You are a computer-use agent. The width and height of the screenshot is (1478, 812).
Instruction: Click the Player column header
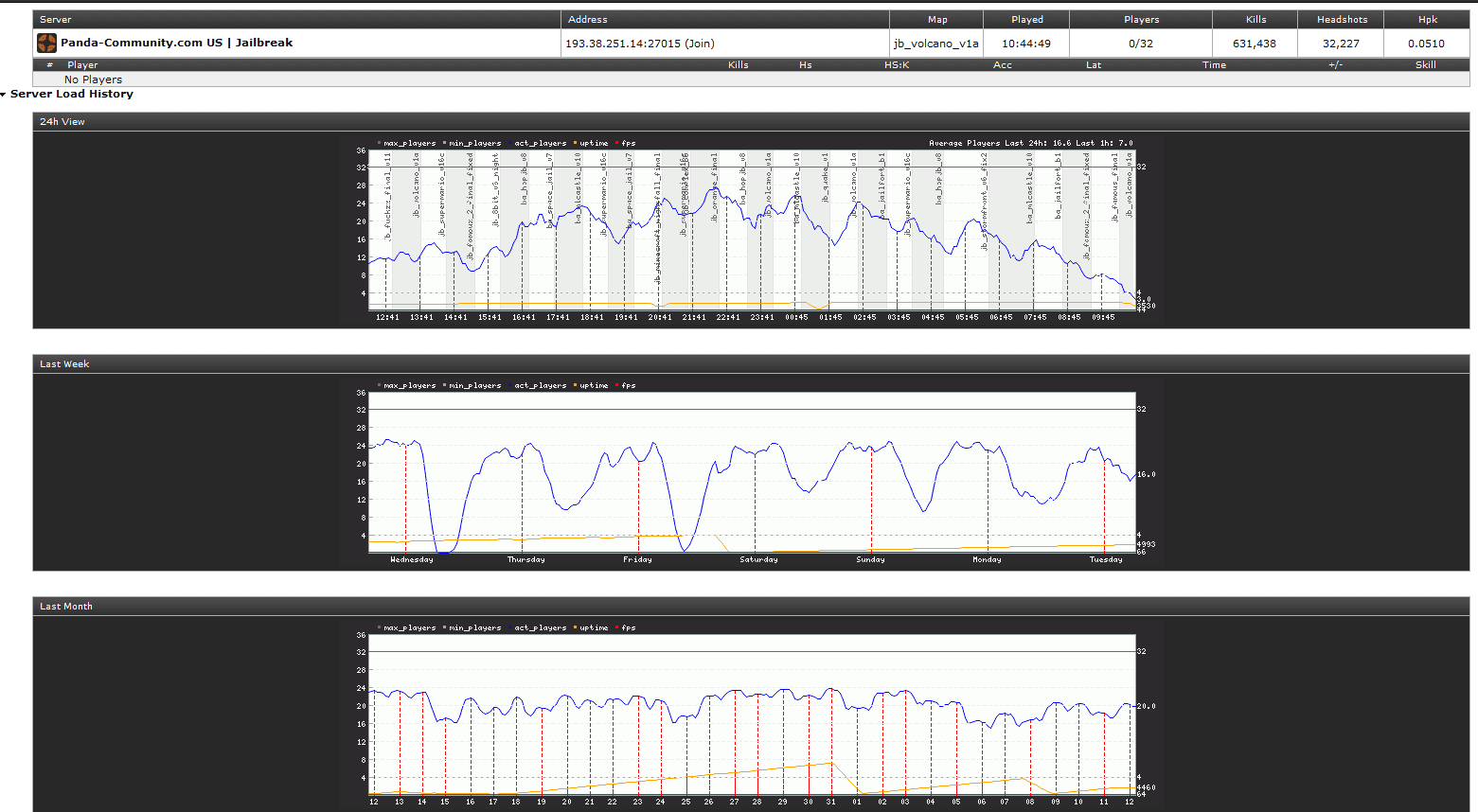coord(82,65)
